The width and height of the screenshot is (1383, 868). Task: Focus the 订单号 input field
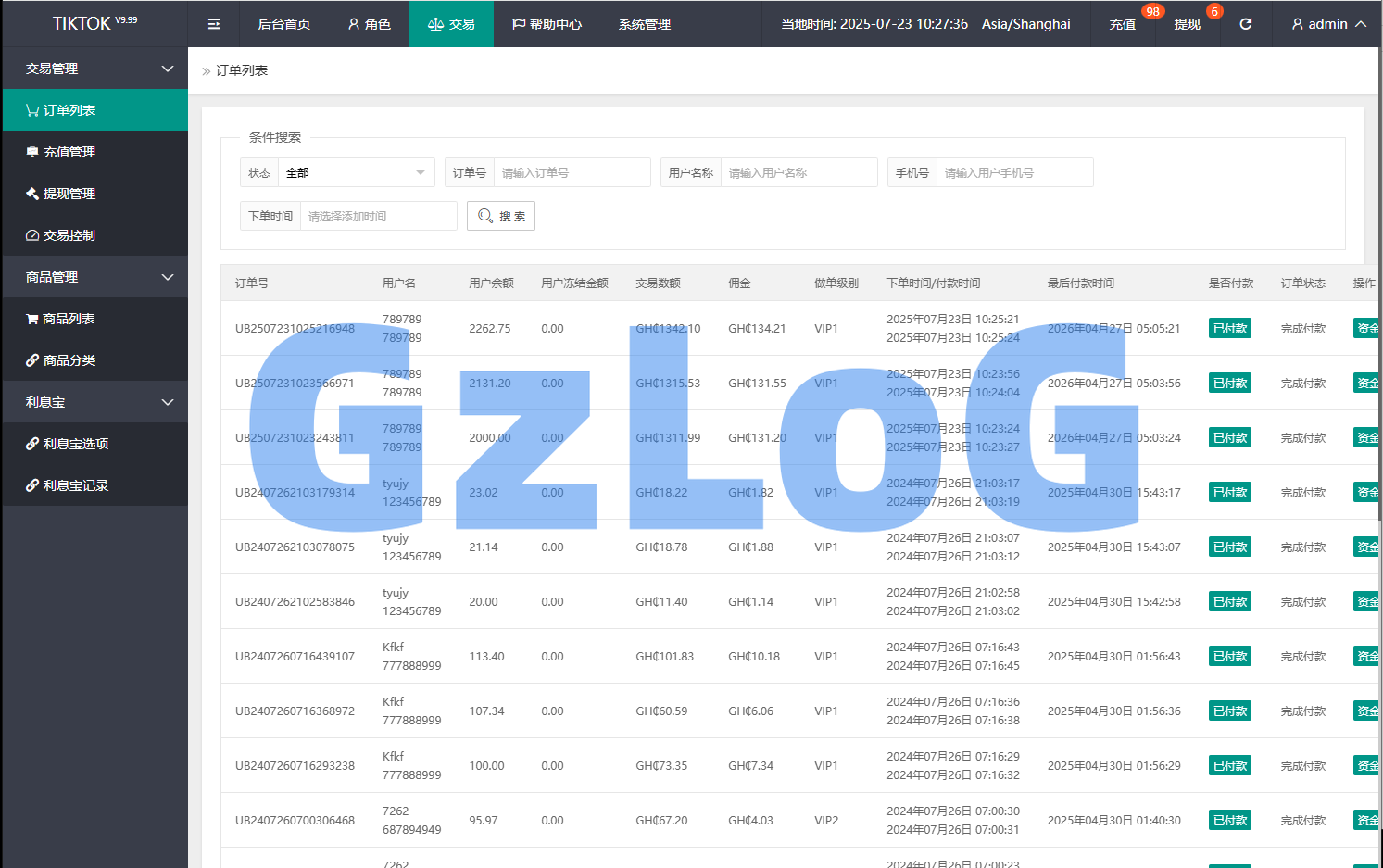click(572, 173)
